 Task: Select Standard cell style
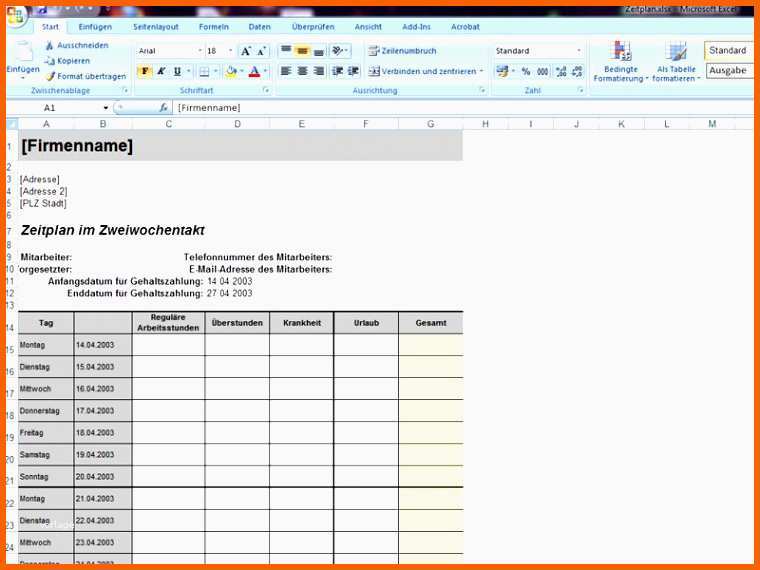point(728,50)
